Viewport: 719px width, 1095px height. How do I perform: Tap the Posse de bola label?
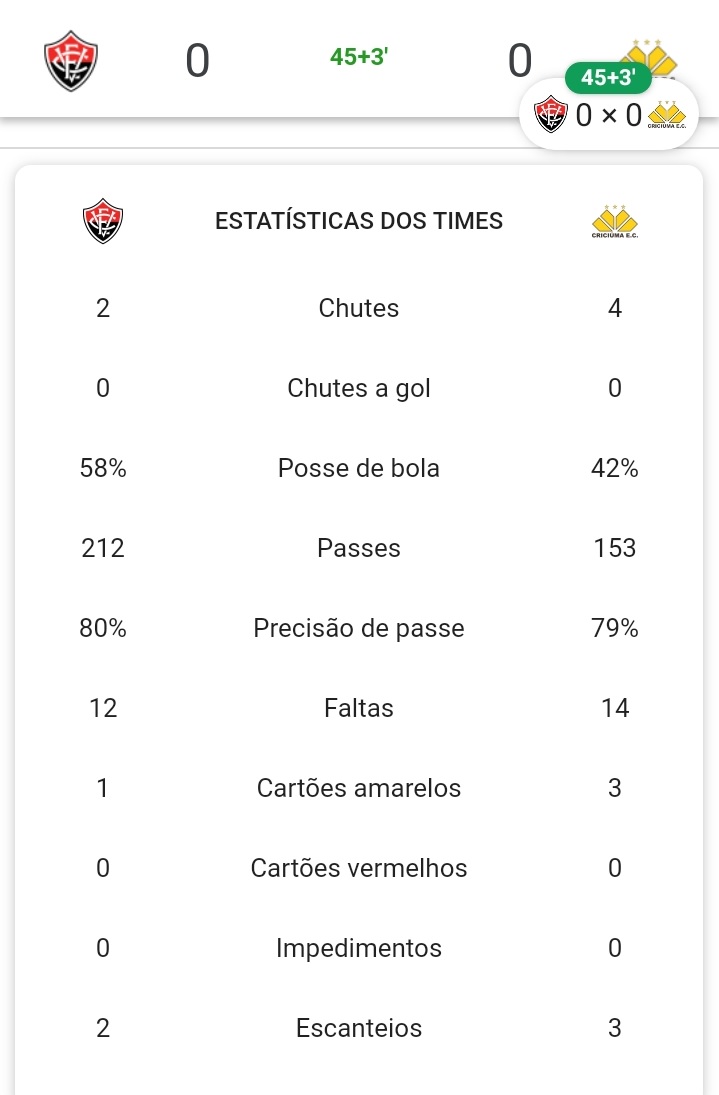pos(359,468)
